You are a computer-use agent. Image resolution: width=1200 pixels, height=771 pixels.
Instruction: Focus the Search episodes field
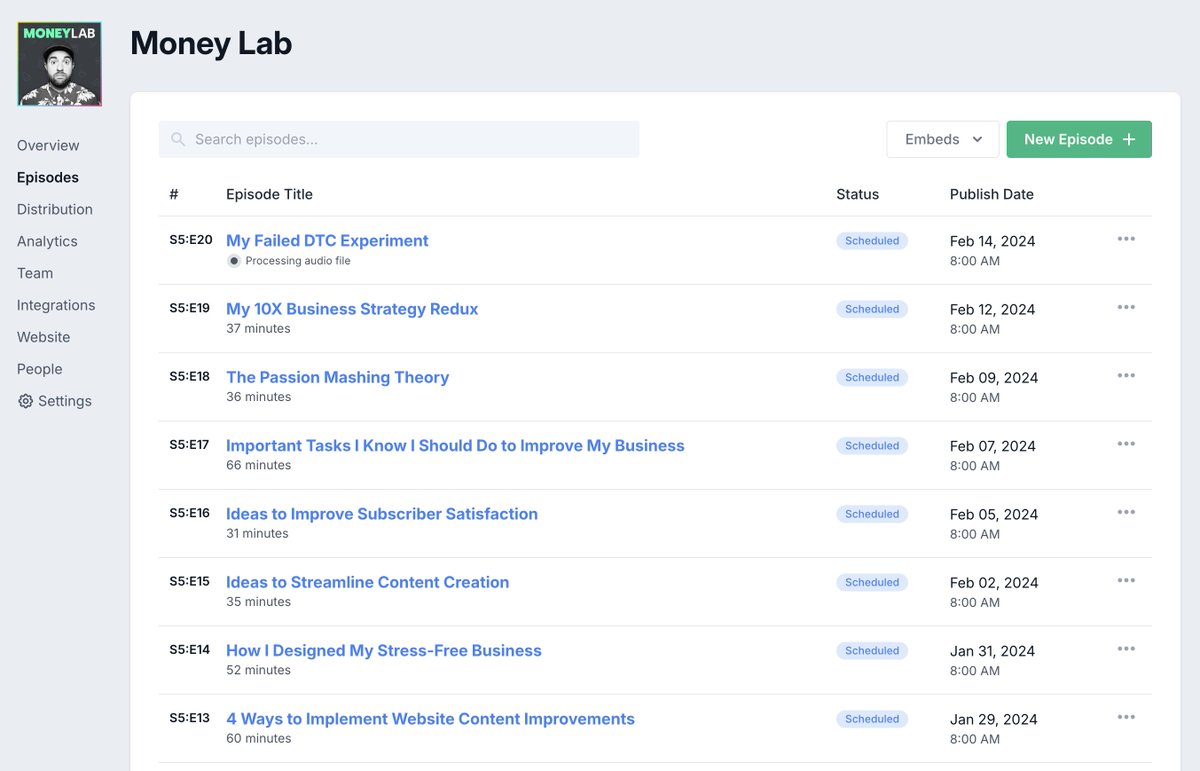399,139
